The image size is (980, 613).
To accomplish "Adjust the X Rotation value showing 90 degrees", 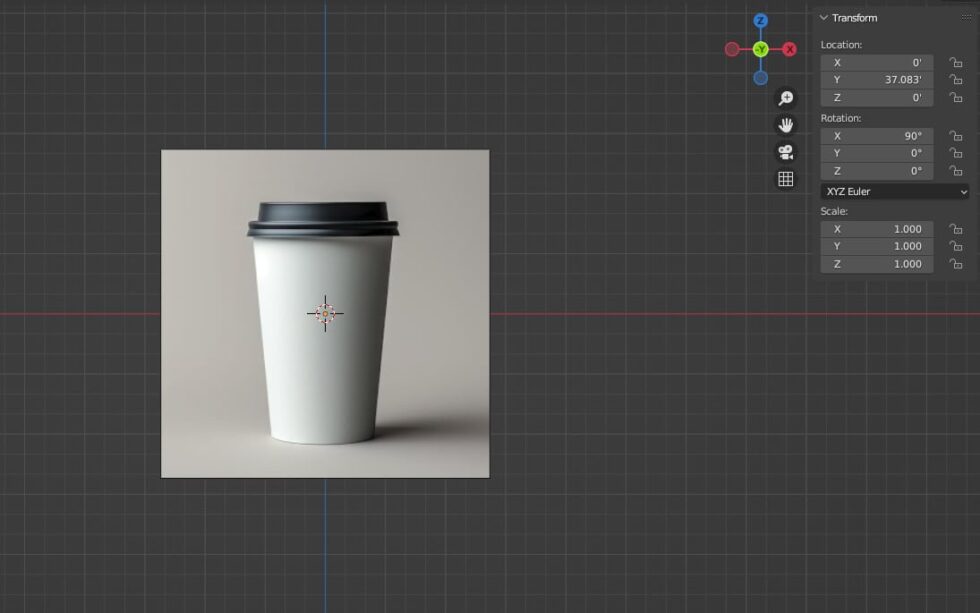I will point(876,135).
